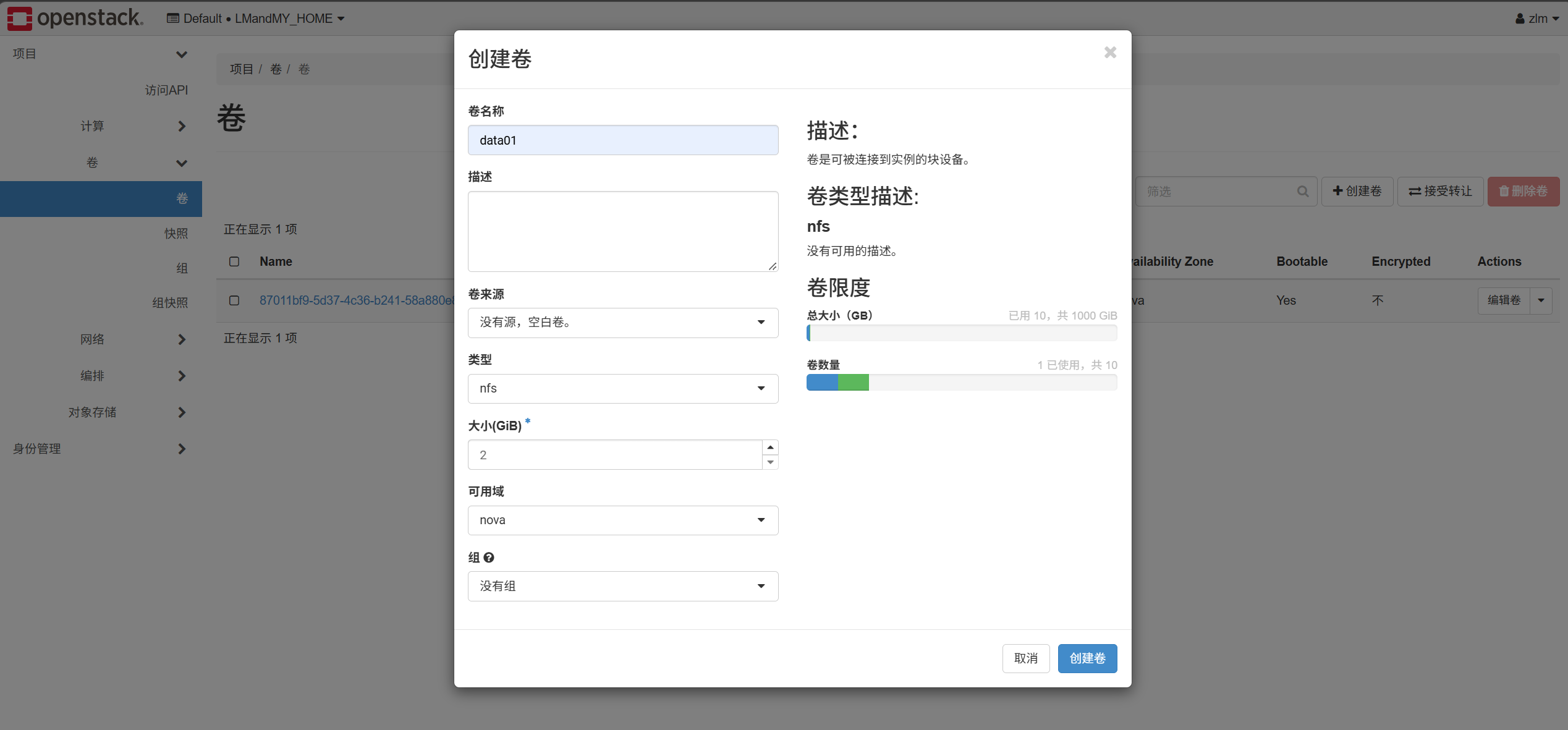Image resolution: width=1568 pixels, height=730 pixels.
Task: Click the 卷数量 usage progress bar
Action: [x=962, y=383]
